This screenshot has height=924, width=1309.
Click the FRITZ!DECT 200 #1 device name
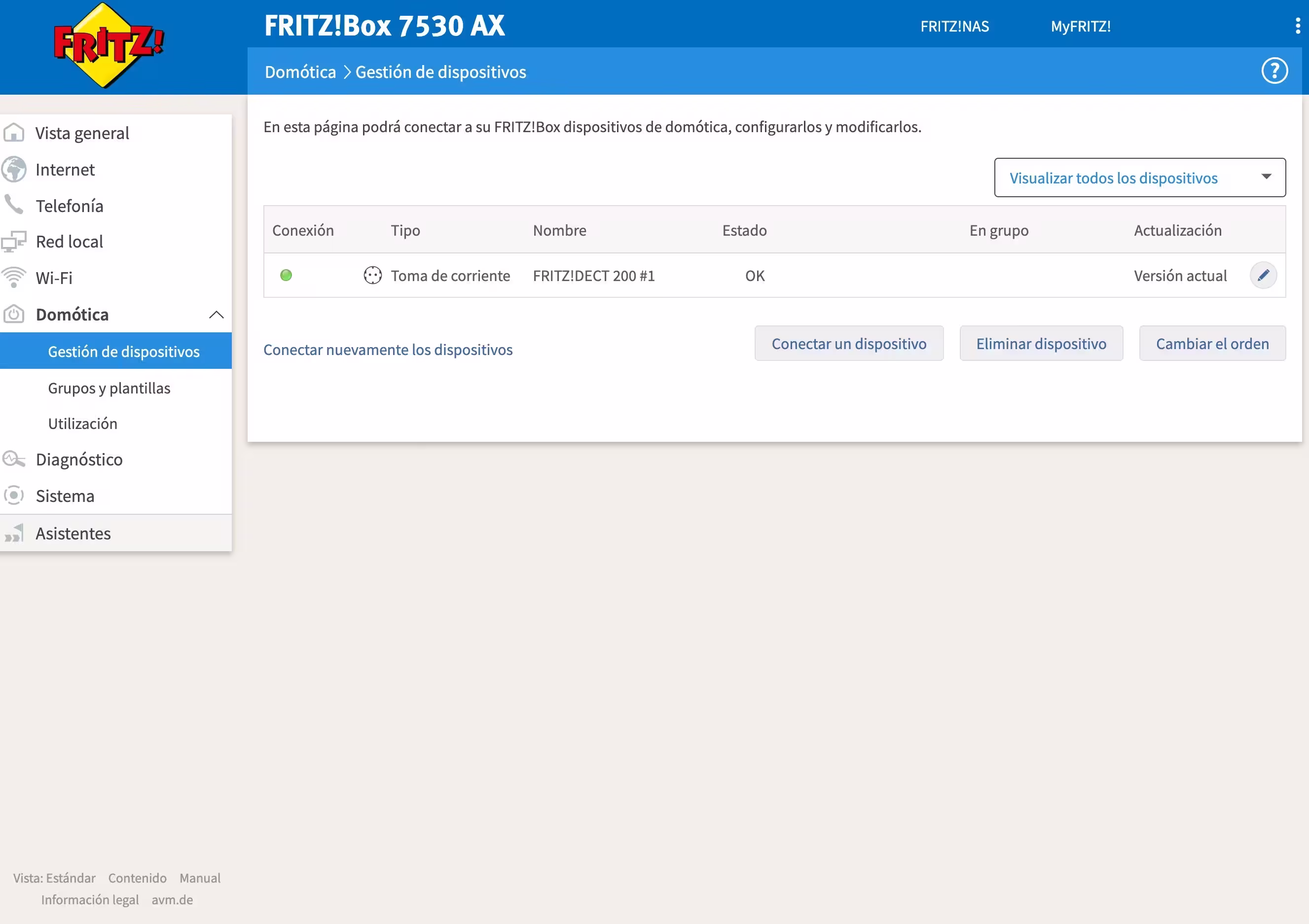(x=593, y=276)
